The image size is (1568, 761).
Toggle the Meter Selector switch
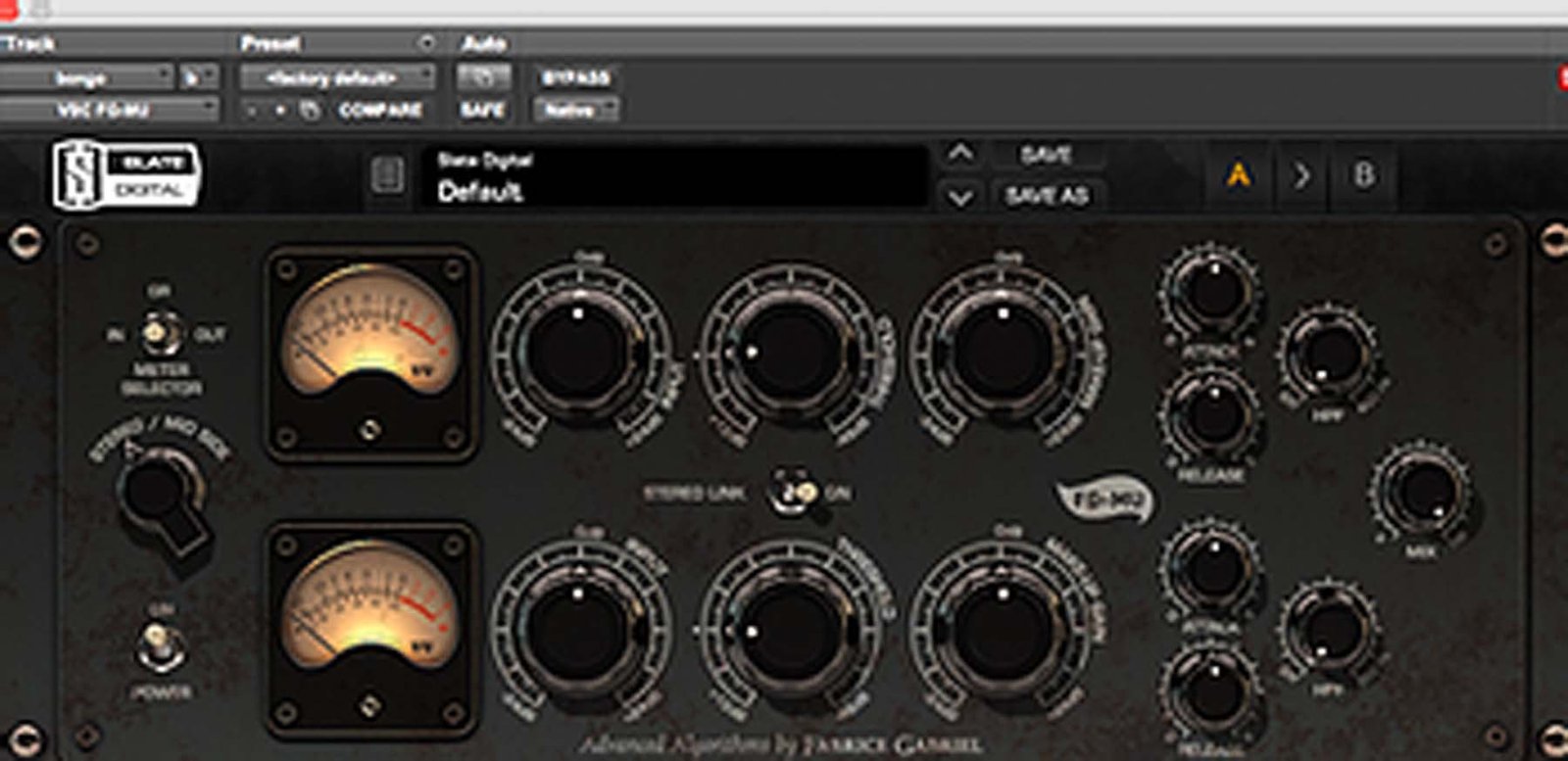(160, 334)
